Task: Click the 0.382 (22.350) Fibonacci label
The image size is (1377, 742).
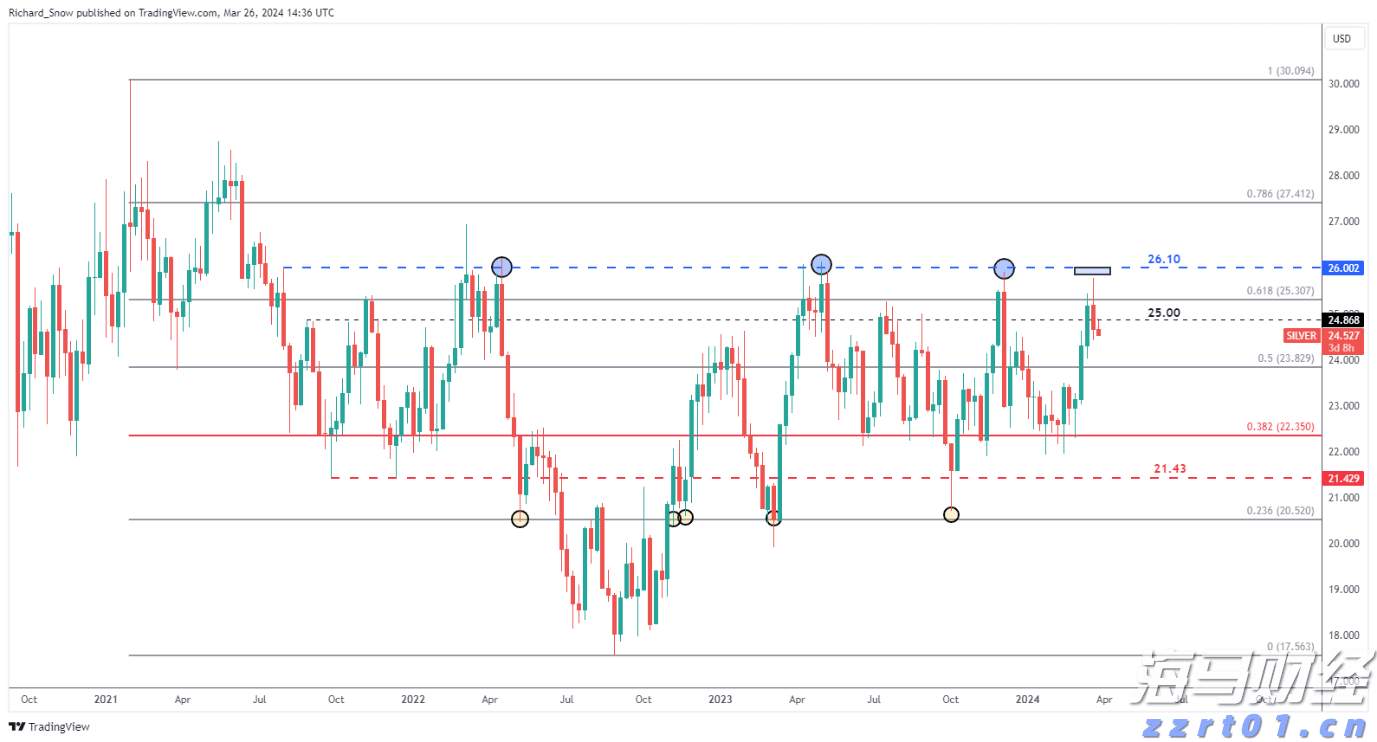Action: [1280, 426]
